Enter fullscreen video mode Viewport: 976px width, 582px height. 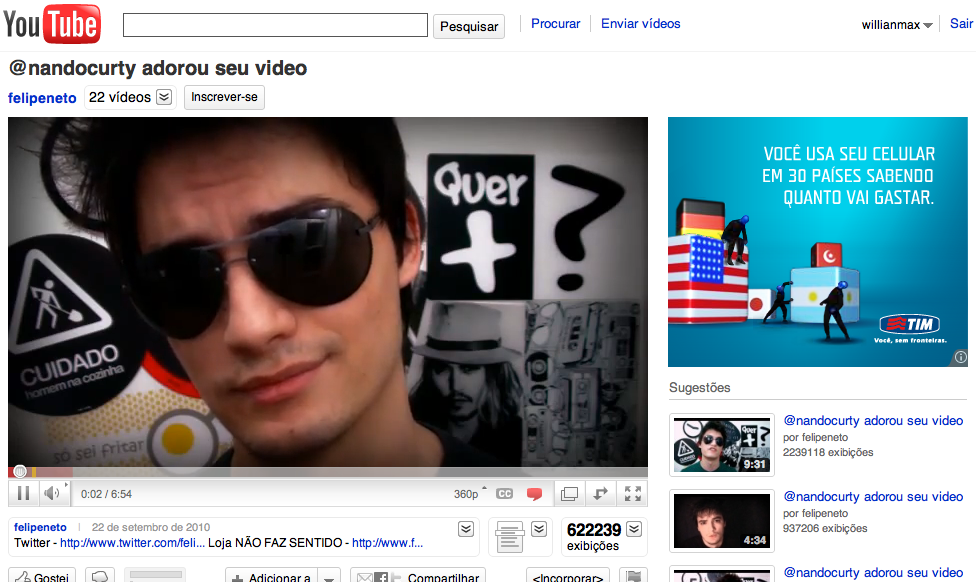click(632, 494)
